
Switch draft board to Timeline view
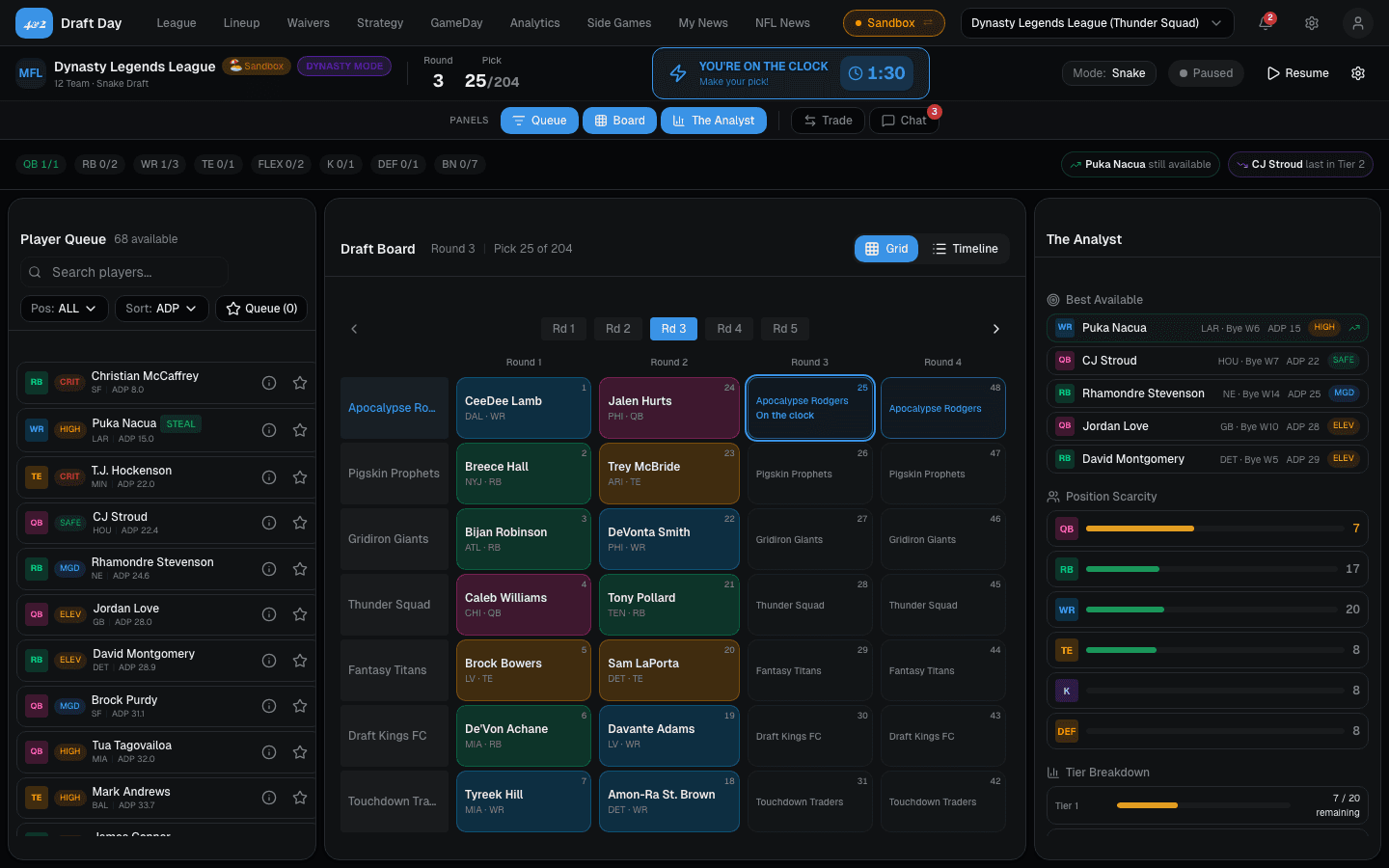pos(966,249)
